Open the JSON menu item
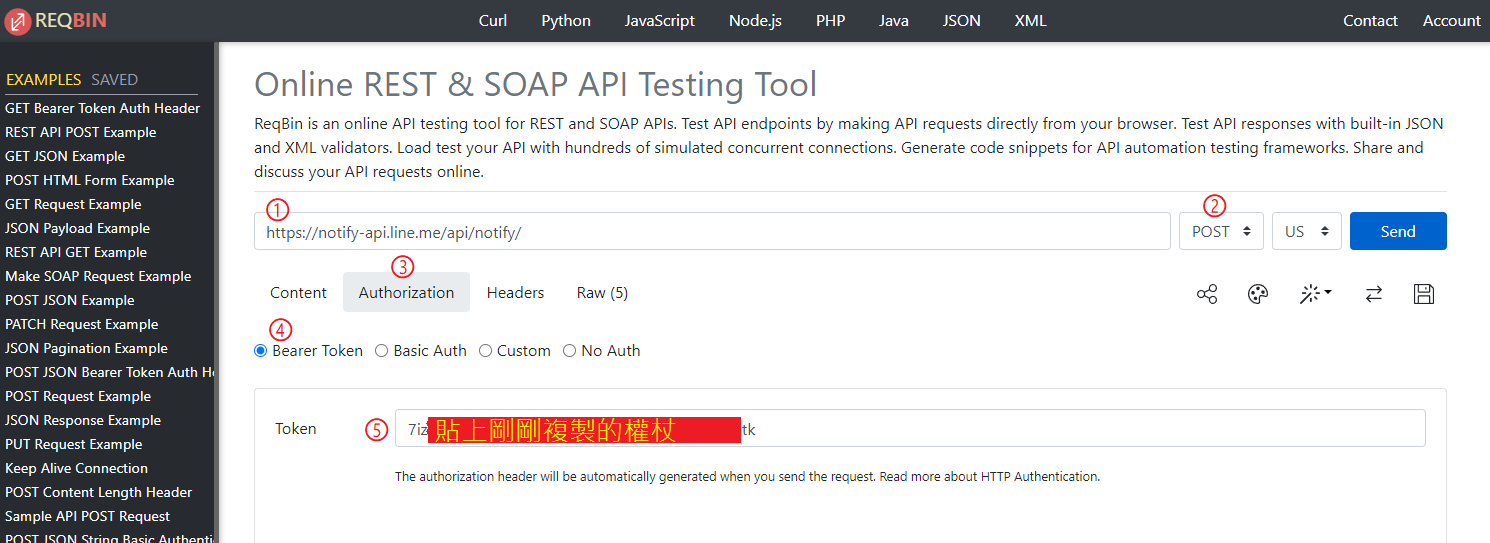1490x543 pixels. pos(962,20)
